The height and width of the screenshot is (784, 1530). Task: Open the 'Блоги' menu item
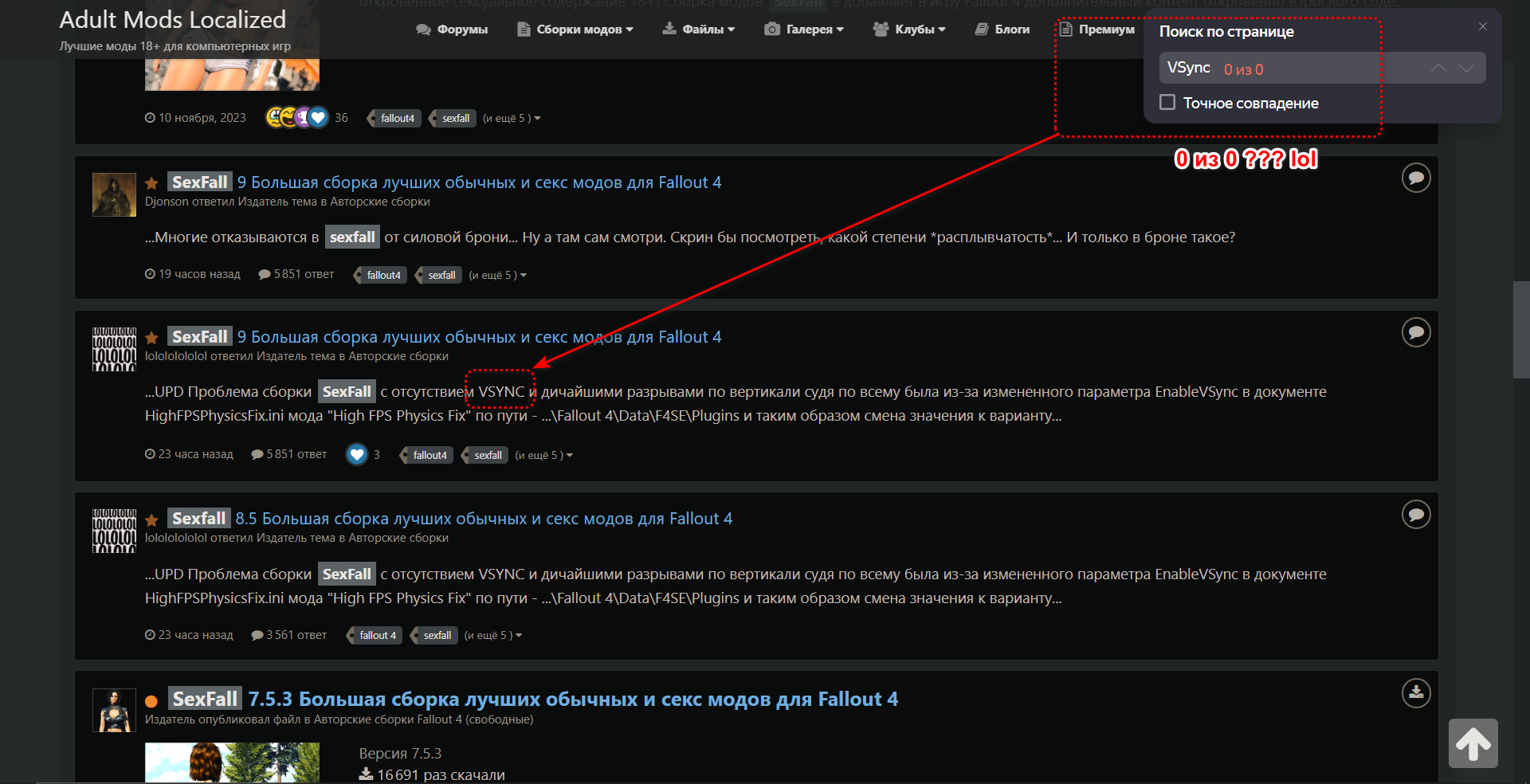coord(1003,29)
